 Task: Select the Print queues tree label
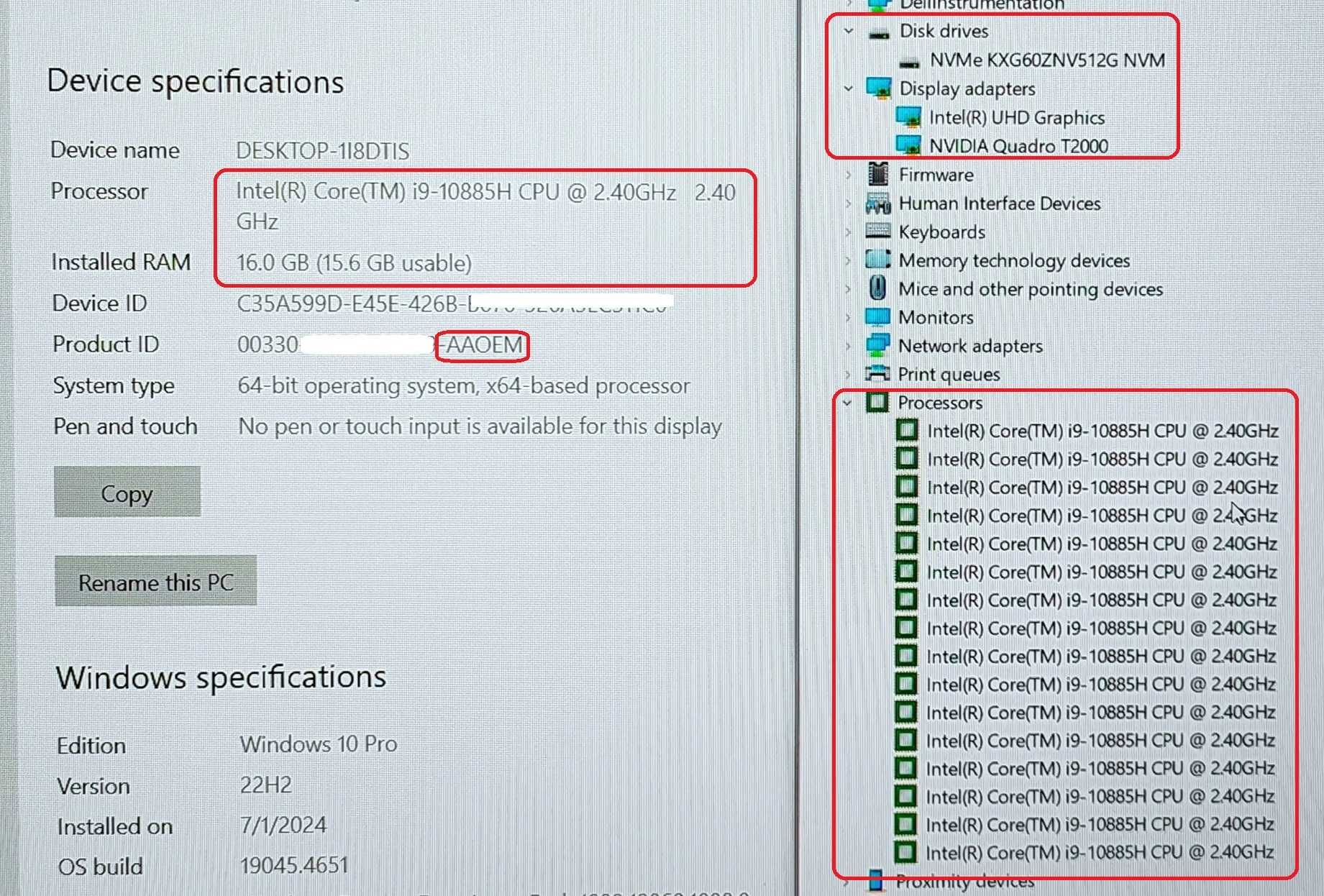click(949, 374)
